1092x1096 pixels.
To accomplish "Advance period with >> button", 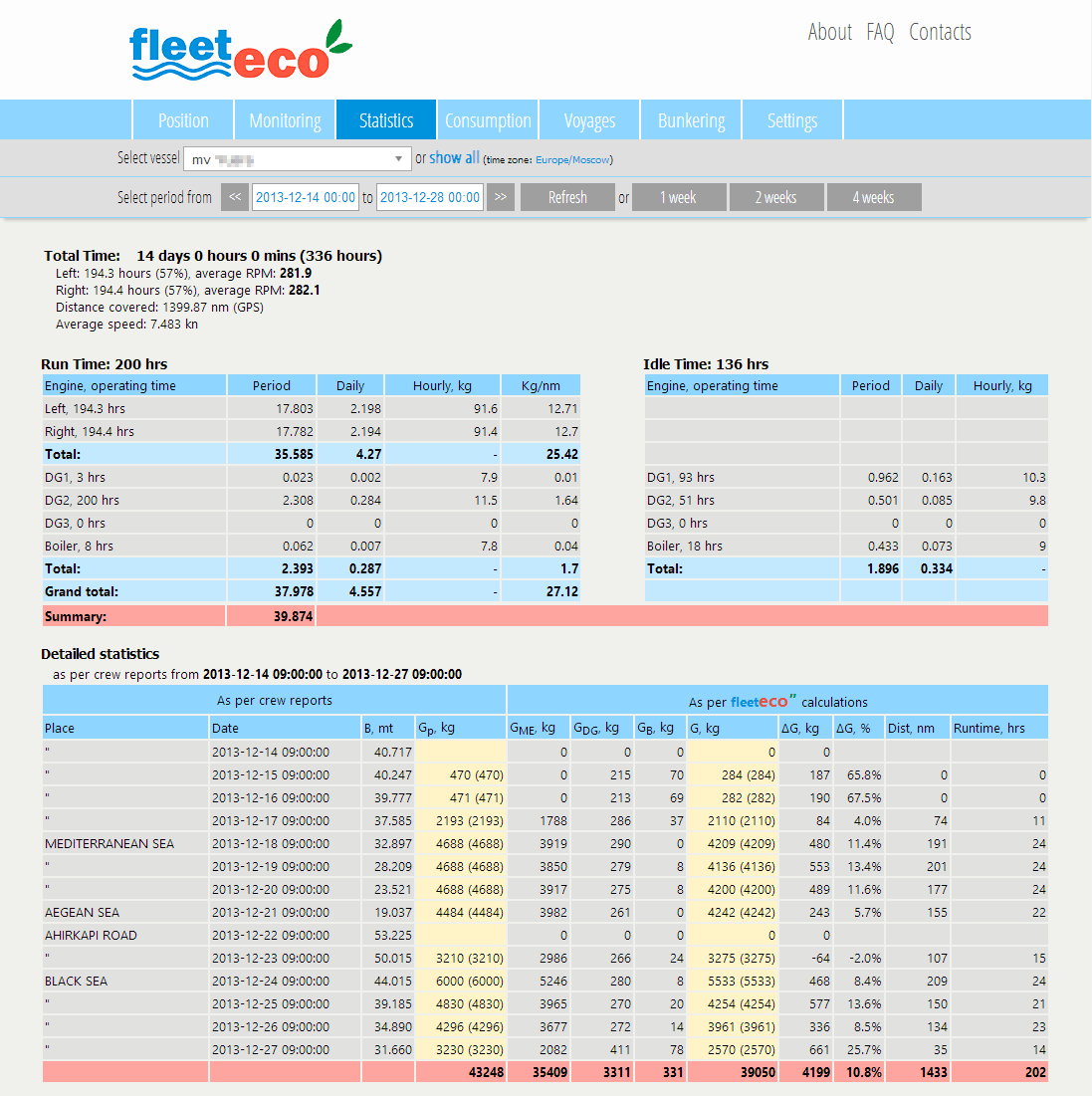I will pyautogui.click(x=501, y=197).
